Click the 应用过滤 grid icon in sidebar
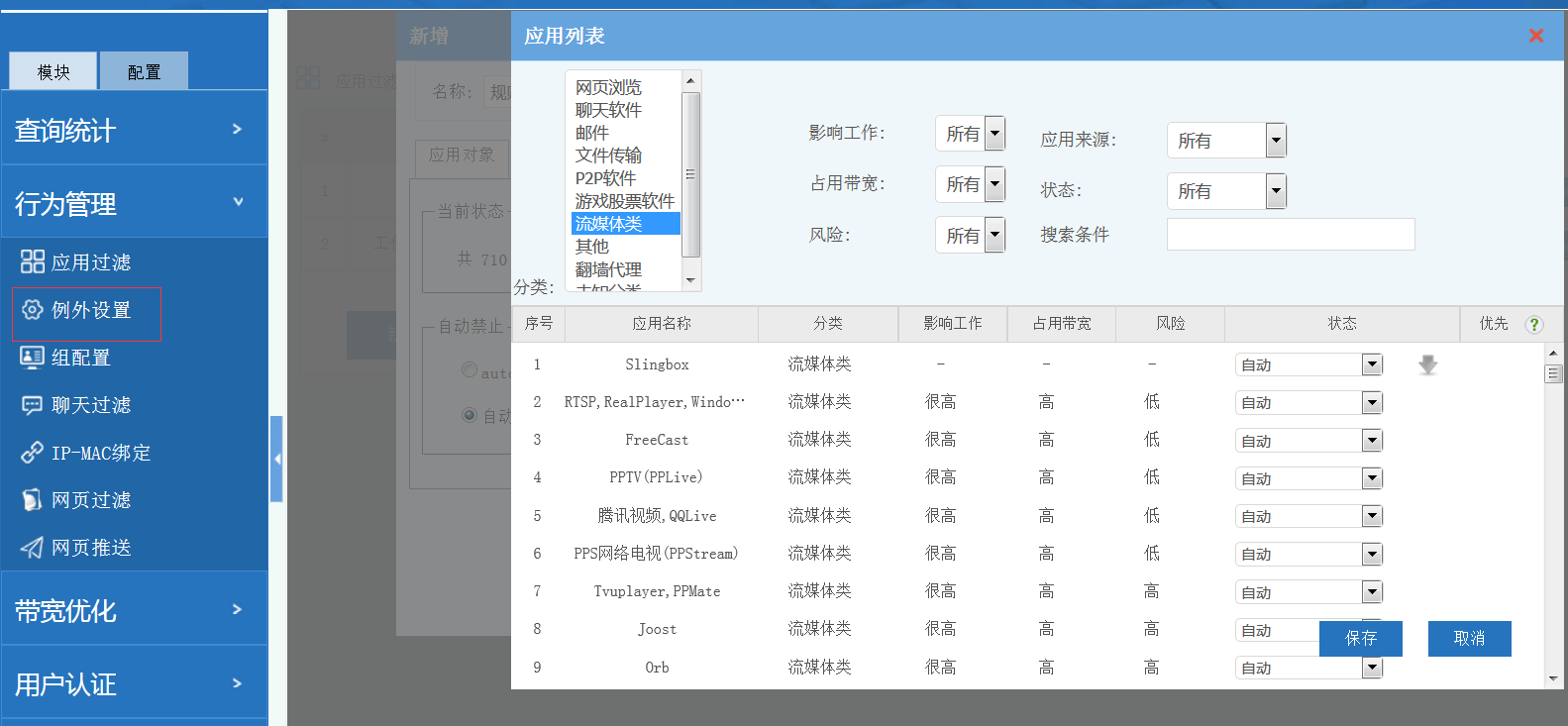The width and height of the screenshot is (1568, 726). tap(33, 261)
